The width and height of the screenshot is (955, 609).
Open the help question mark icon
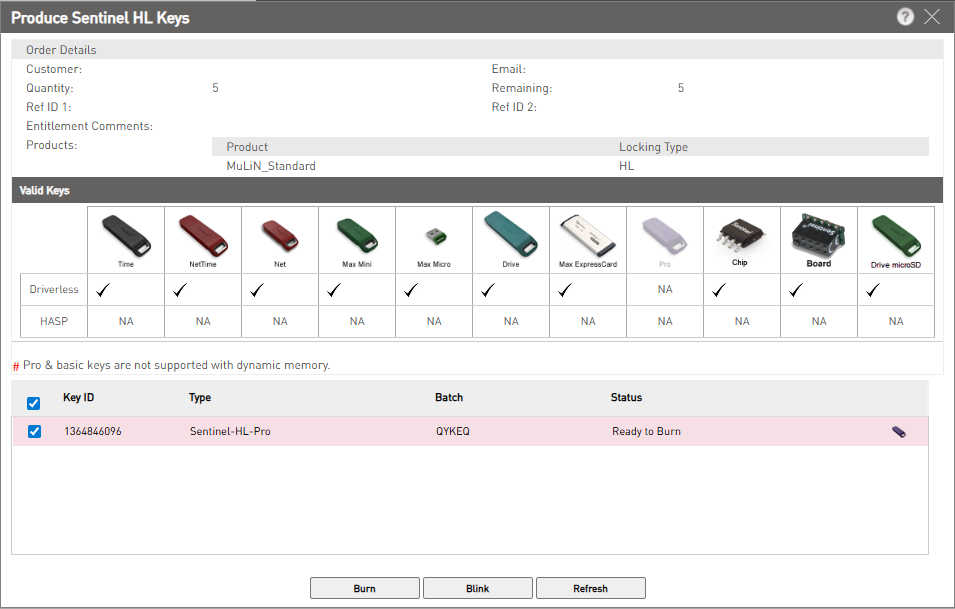(x=905, y=16)
